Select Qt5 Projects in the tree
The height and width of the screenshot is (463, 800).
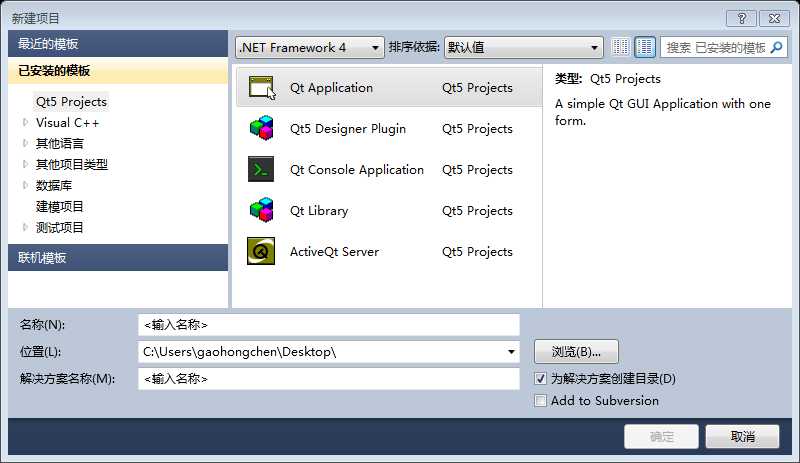(x=71, y=102)
